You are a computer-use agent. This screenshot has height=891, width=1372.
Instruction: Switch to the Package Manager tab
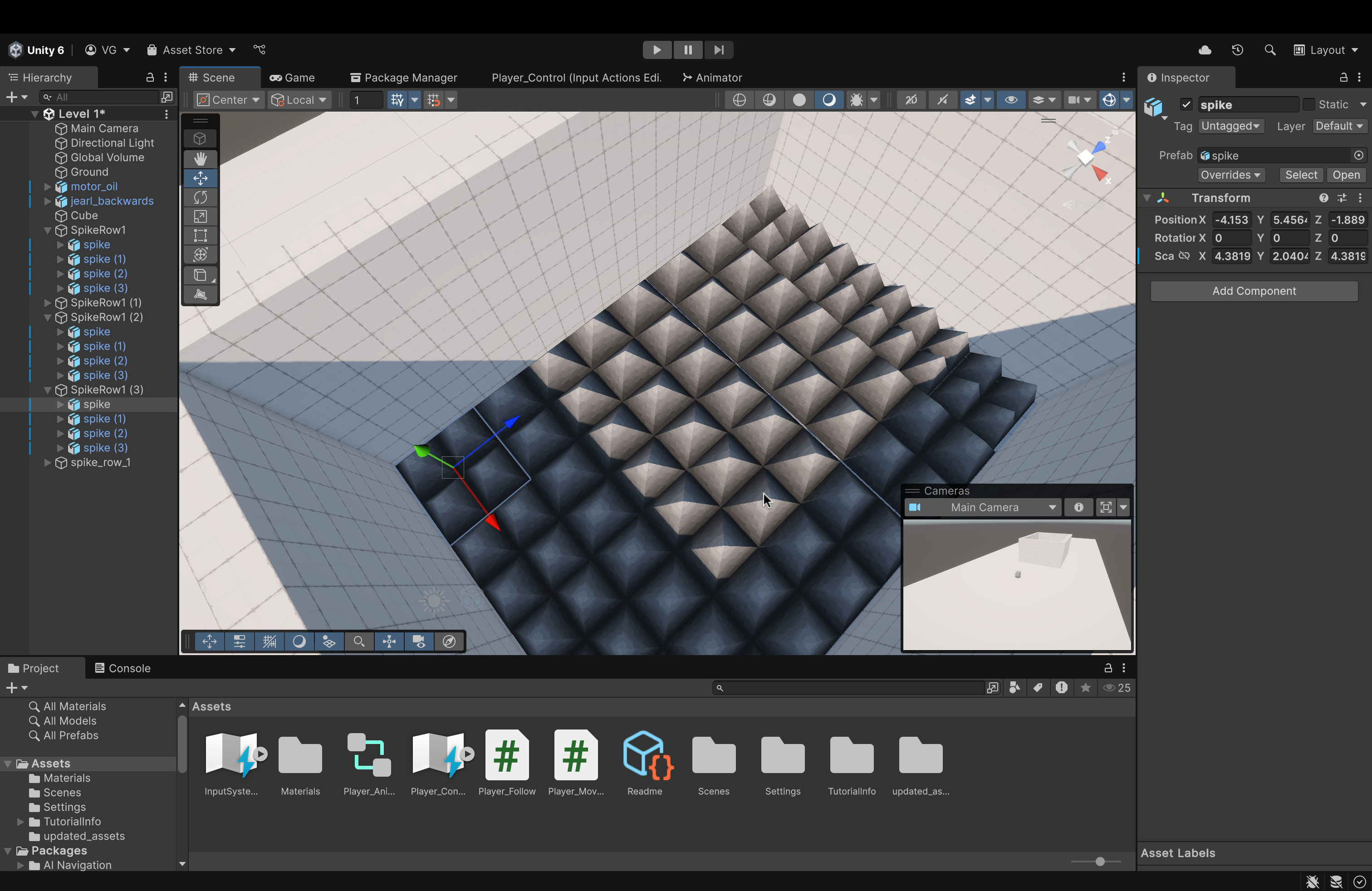403,77
